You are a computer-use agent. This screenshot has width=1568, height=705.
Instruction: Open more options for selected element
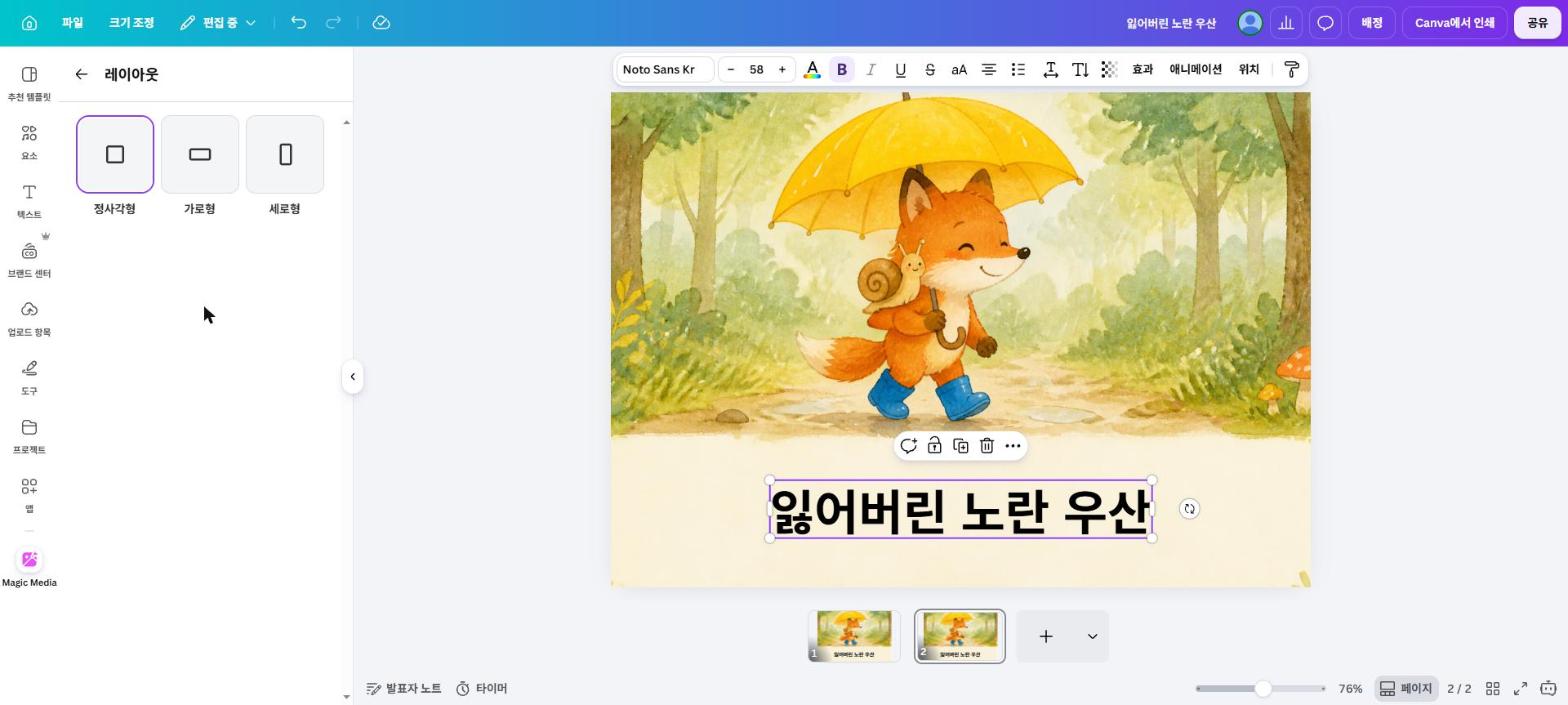click(x=1013, y=446)
